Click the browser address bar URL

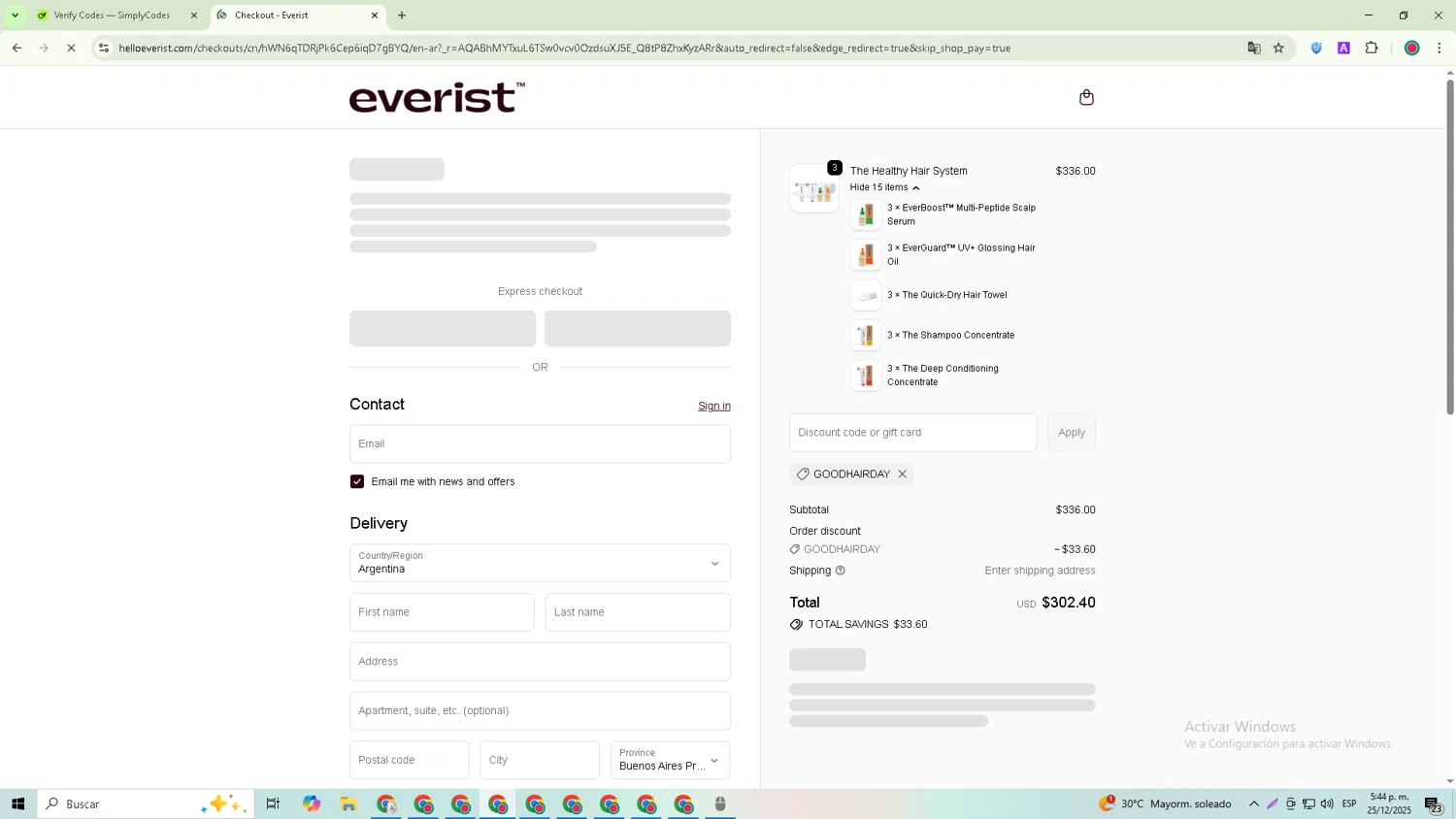pos(565,48)
